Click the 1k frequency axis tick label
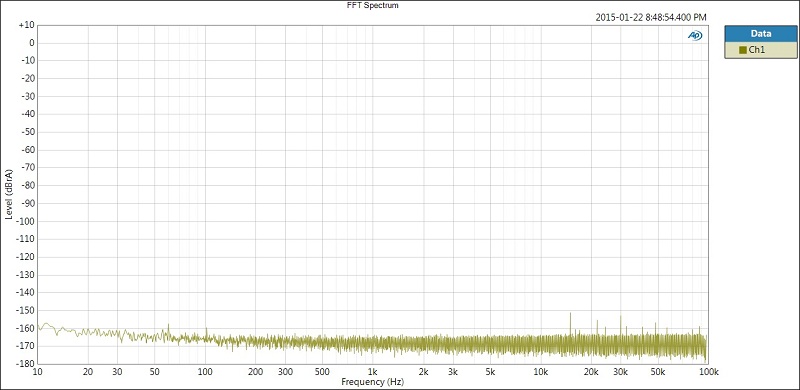Screen dimensions: 800x390 point(373,372)
